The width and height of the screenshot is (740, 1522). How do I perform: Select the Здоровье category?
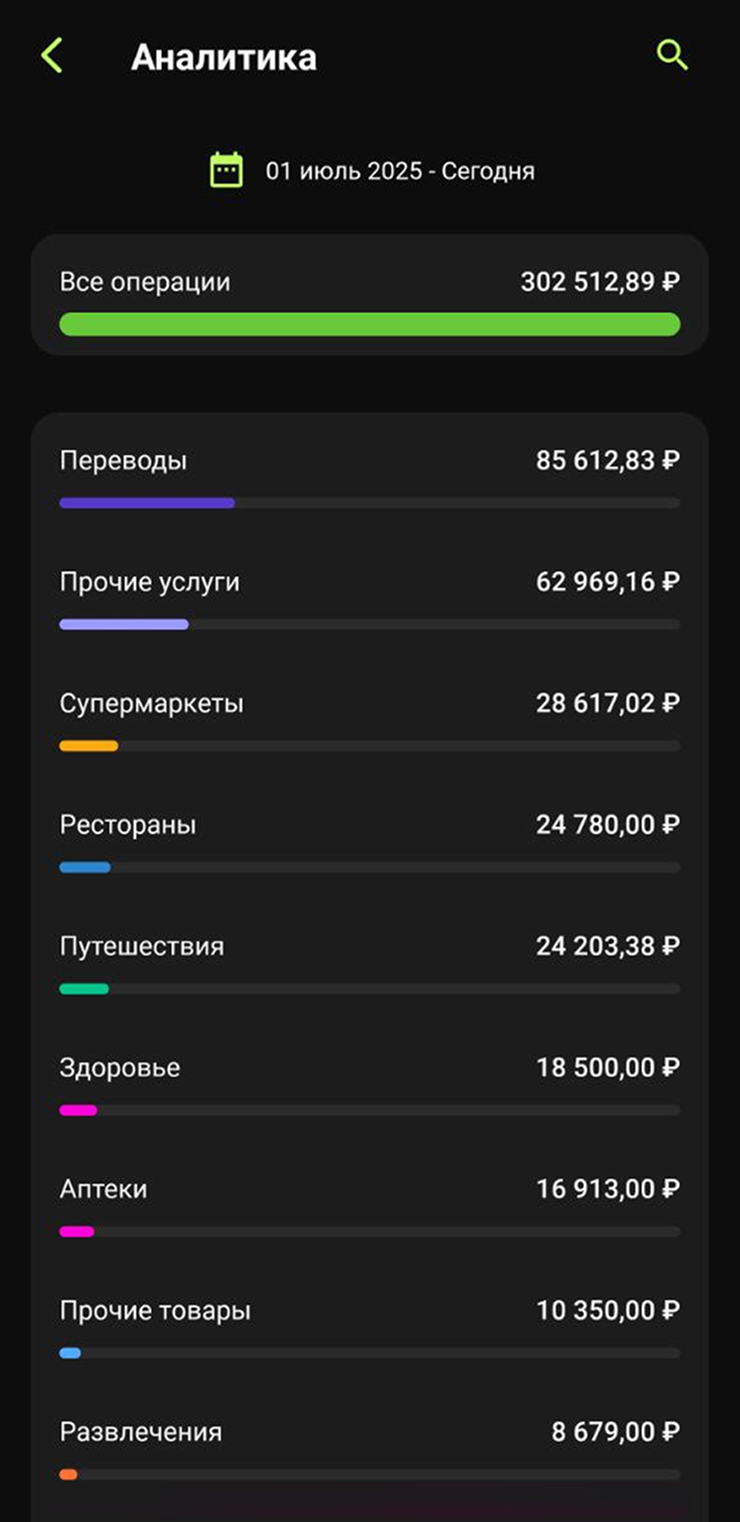[370, 1084]
